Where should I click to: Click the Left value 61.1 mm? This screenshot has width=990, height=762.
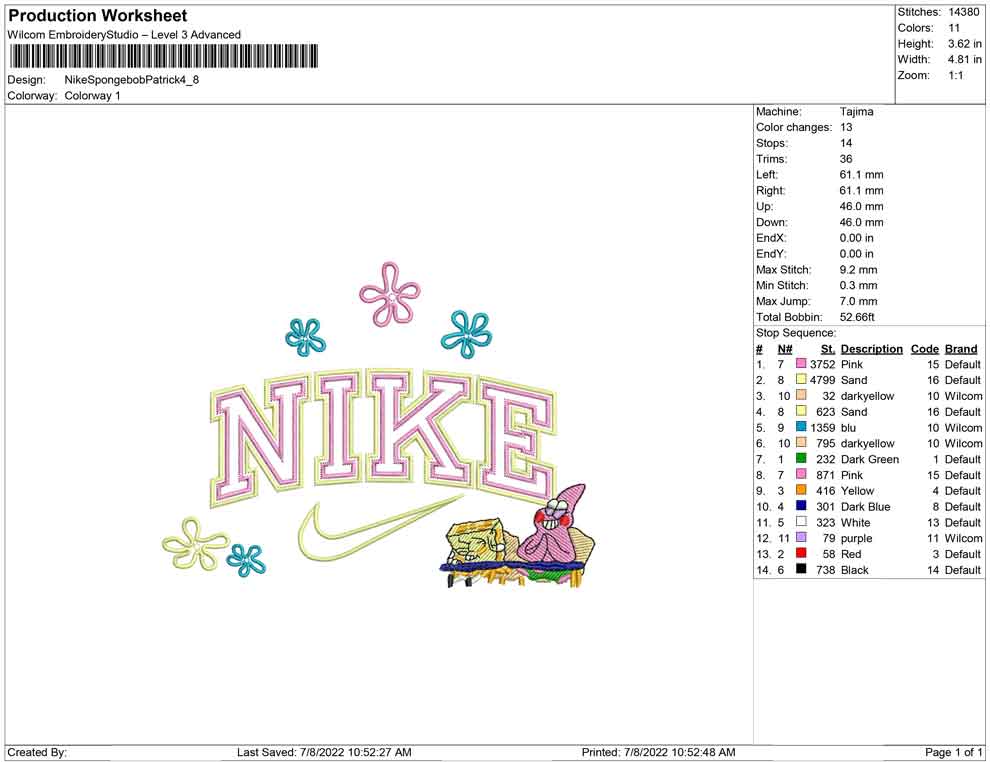861,174
